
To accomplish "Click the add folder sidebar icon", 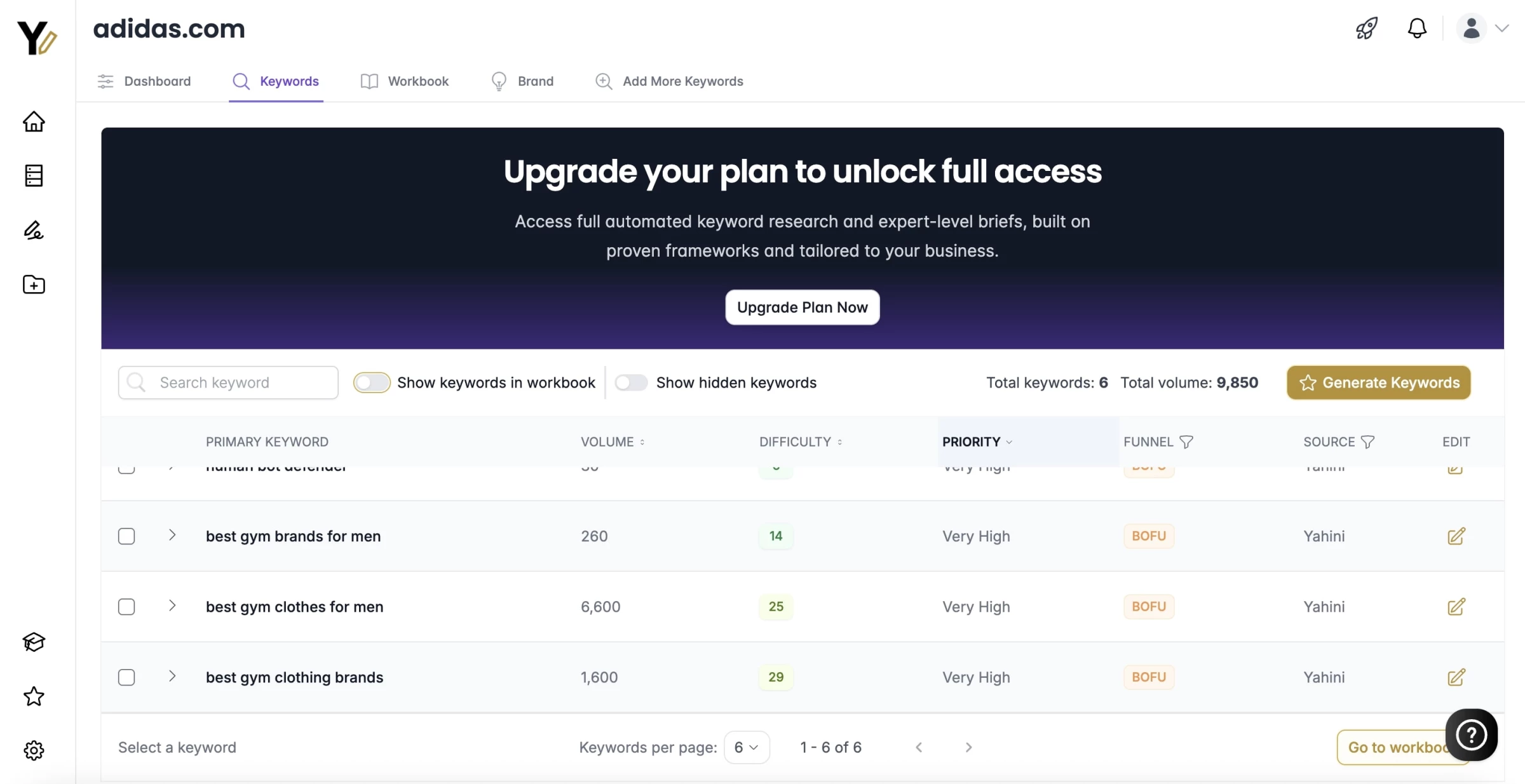I will (34, 285).
